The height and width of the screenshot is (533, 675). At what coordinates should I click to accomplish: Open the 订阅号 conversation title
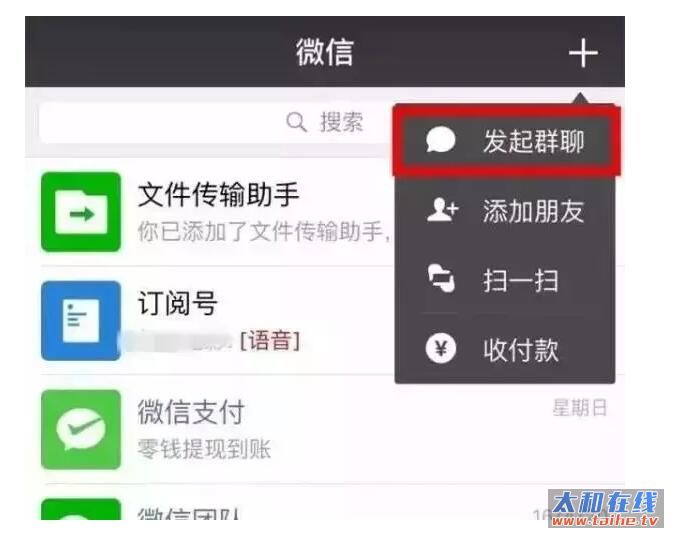(177, 303)
